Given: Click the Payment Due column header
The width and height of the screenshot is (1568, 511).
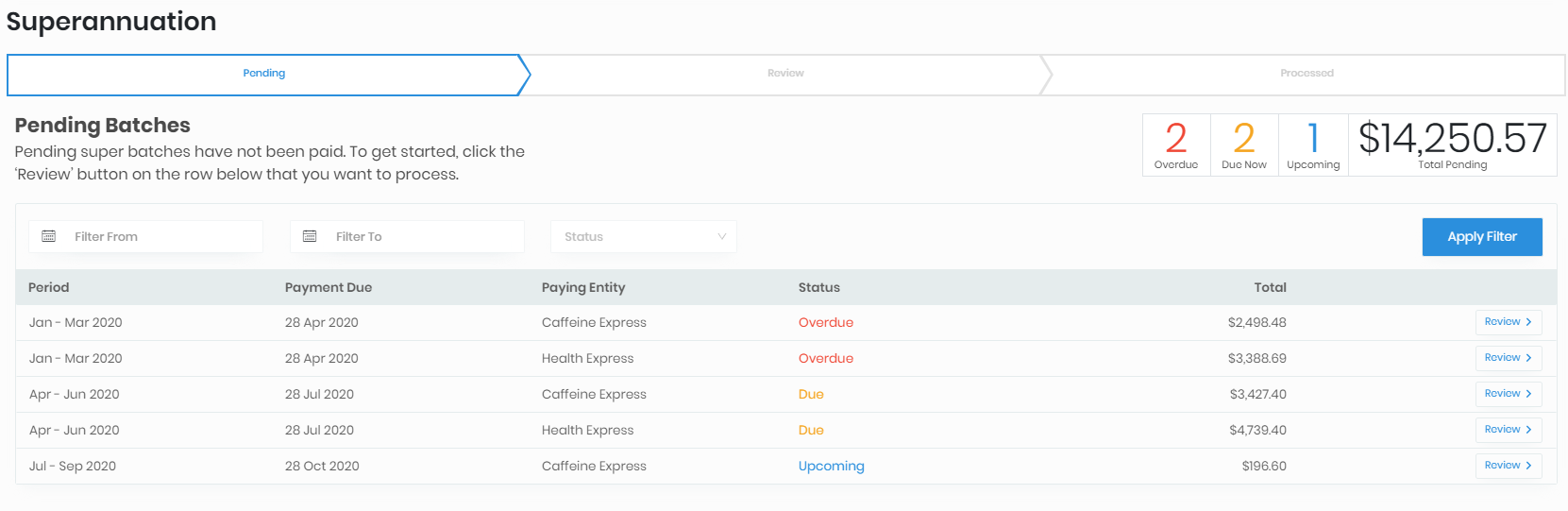Looking at the screenshot, I should tap(329, 287).
